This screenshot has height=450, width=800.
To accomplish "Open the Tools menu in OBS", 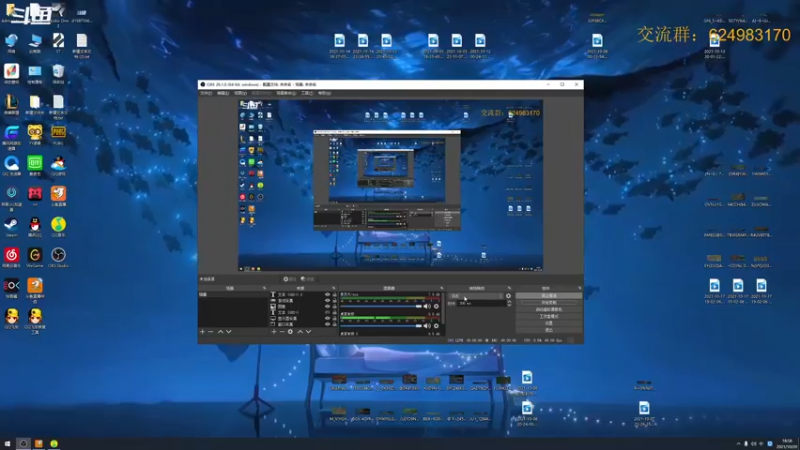I will (x=307, y=93).
